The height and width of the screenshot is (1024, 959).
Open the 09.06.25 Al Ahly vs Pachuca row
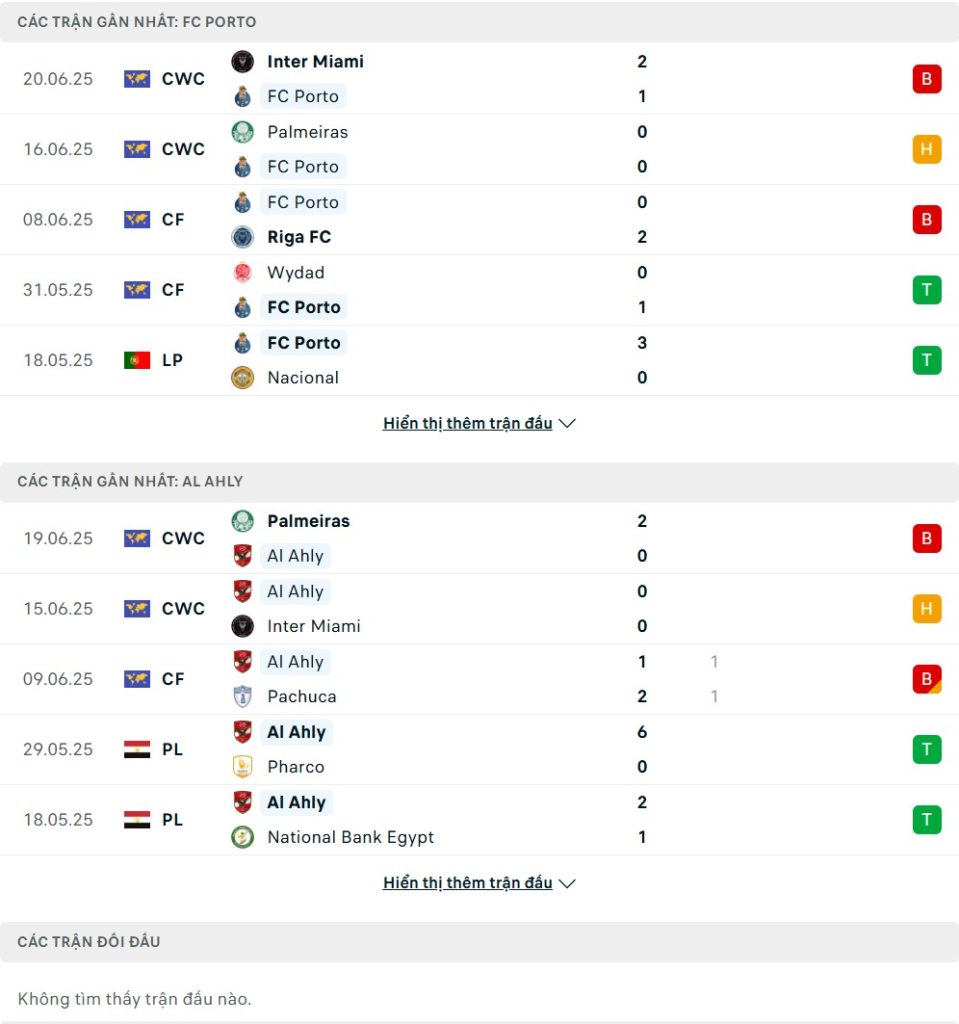(x=480, y=679)
